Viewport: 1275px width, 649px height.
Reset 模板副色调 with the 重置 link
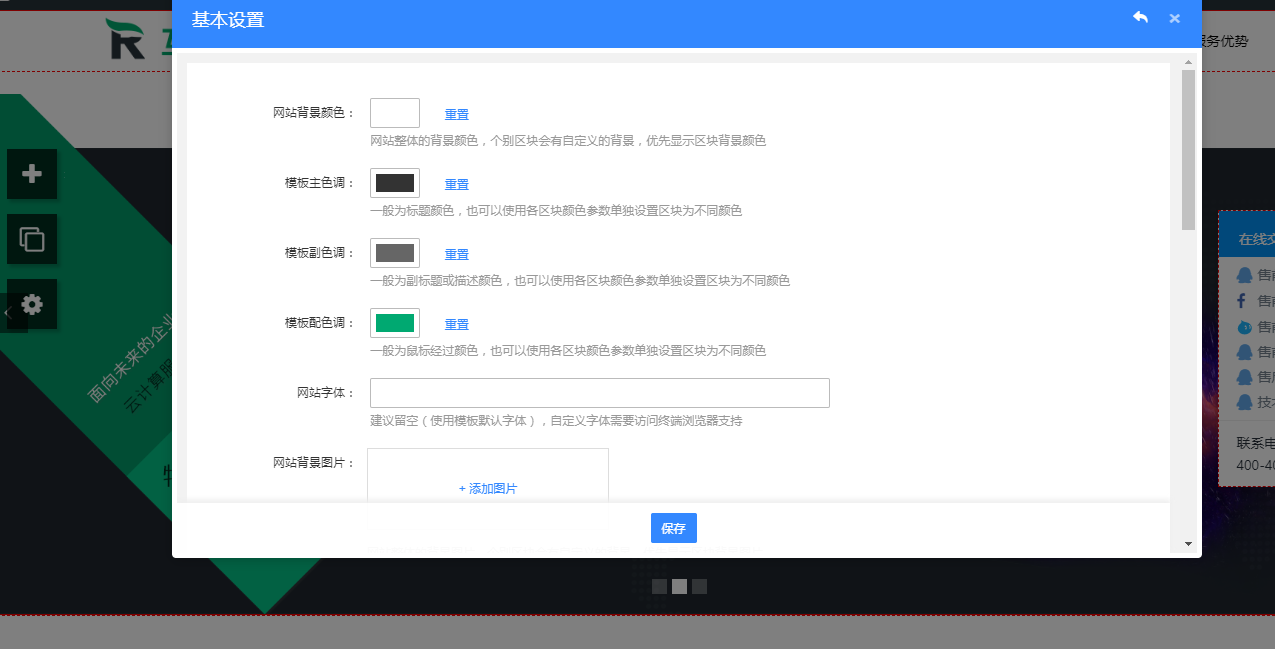pyautogui.click(x=457, y=254)
